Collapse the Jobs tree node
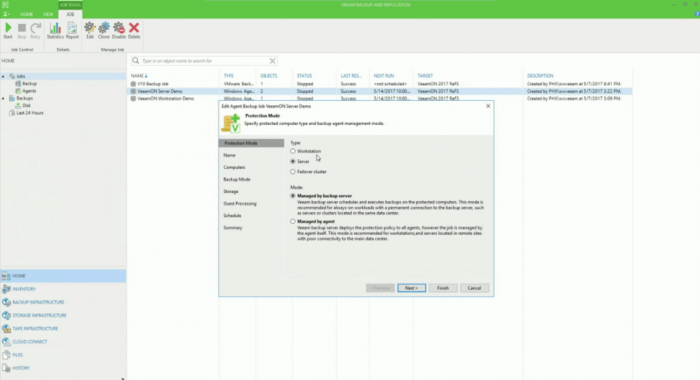This screenshot has width=700, height=380. [x=3, y=76]
